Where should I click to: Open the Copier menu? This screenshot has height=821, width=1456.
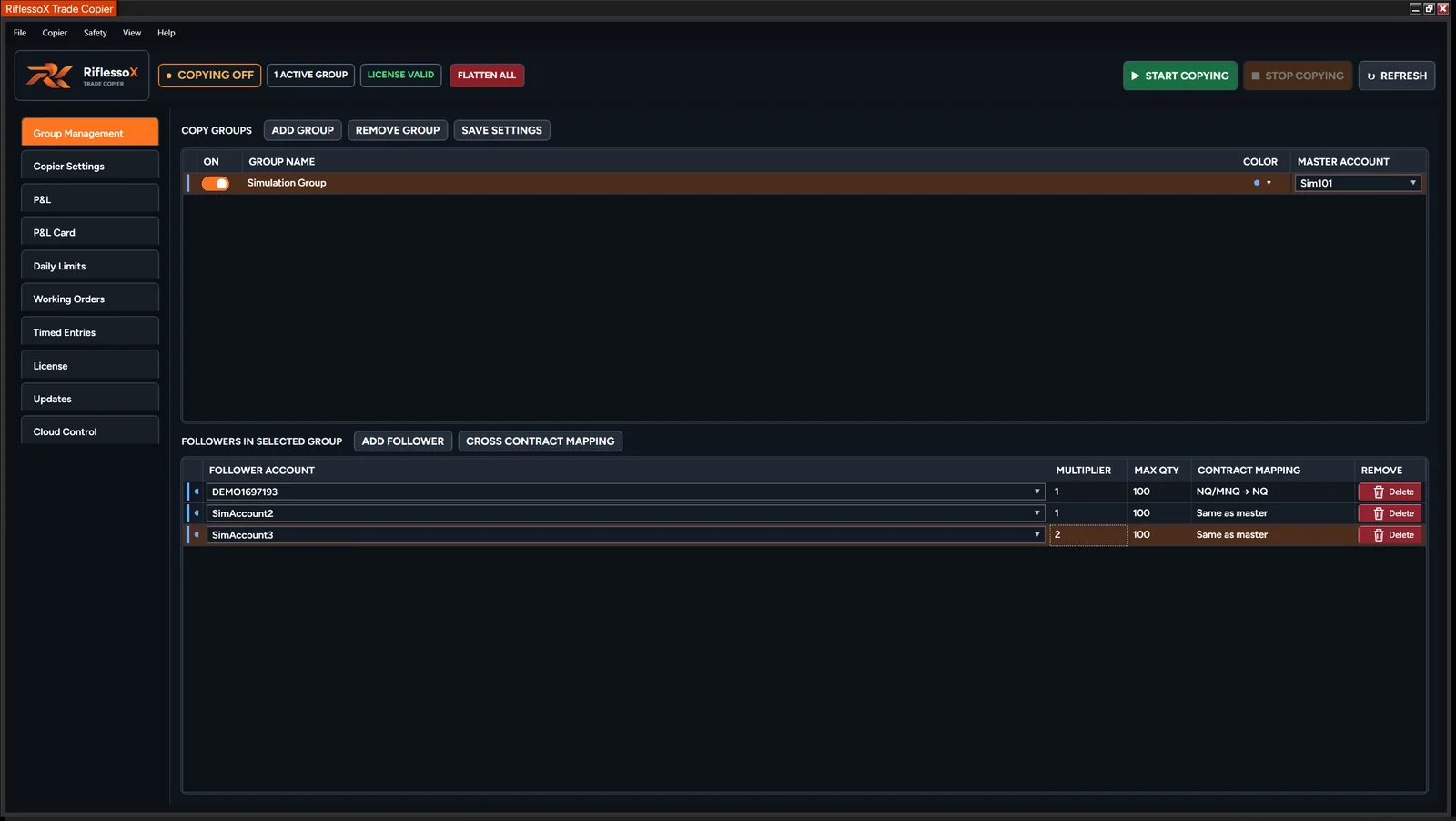tap(55, 33)
